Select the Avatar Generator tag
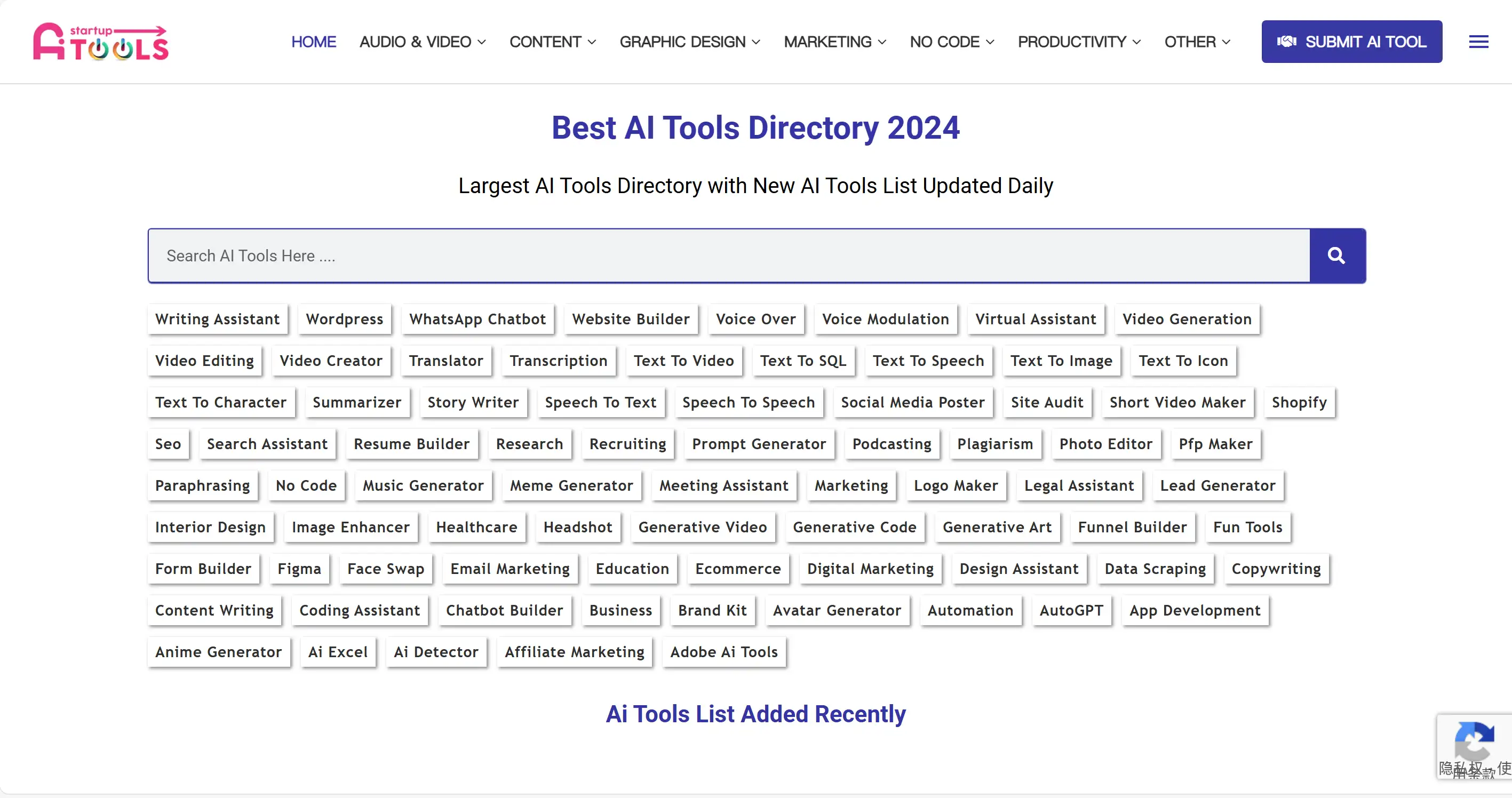Screen dimensions: 1512x798 click(x=837, y=611)
